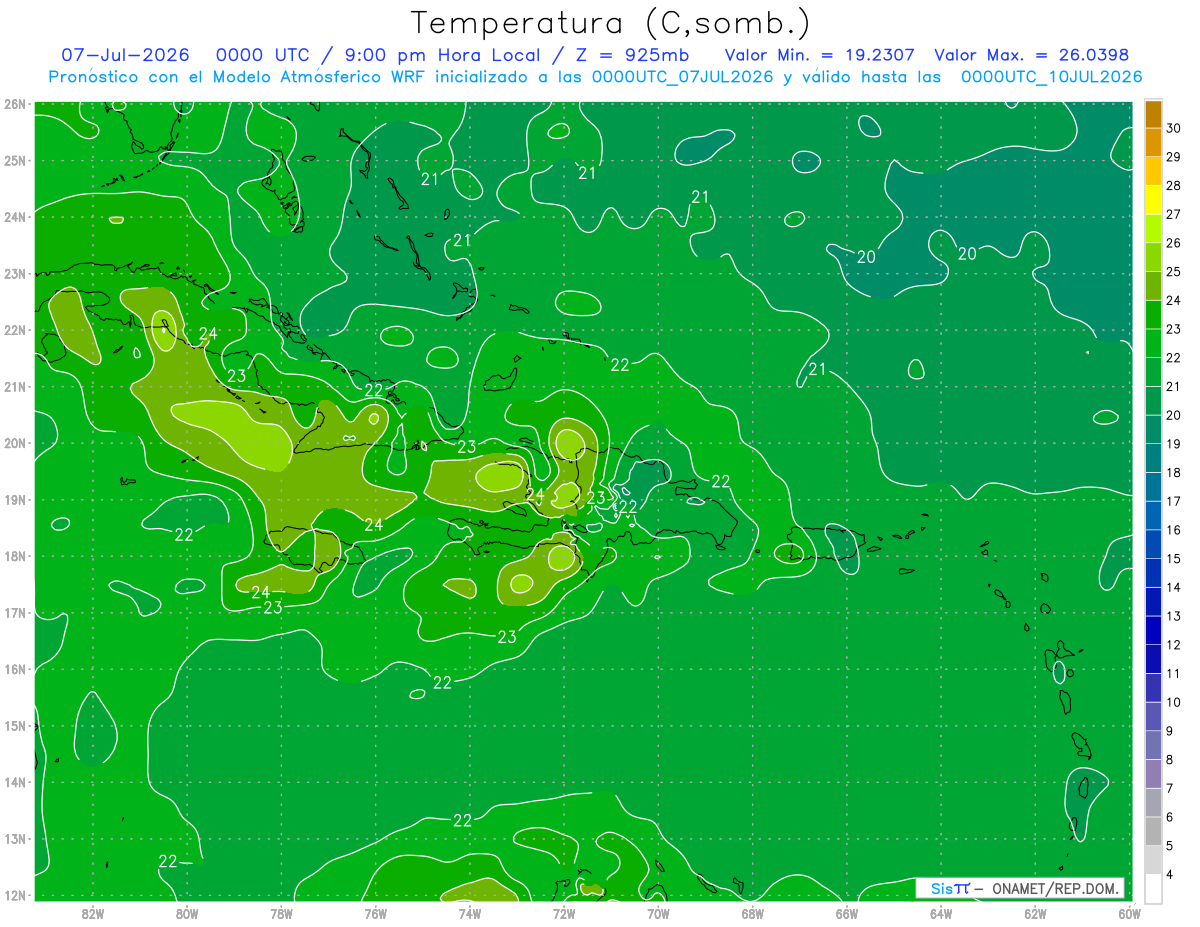The height and width of the screenshot is (927, 1200).
Task: Click the longitude axis label '64W'
Action: 941,913
